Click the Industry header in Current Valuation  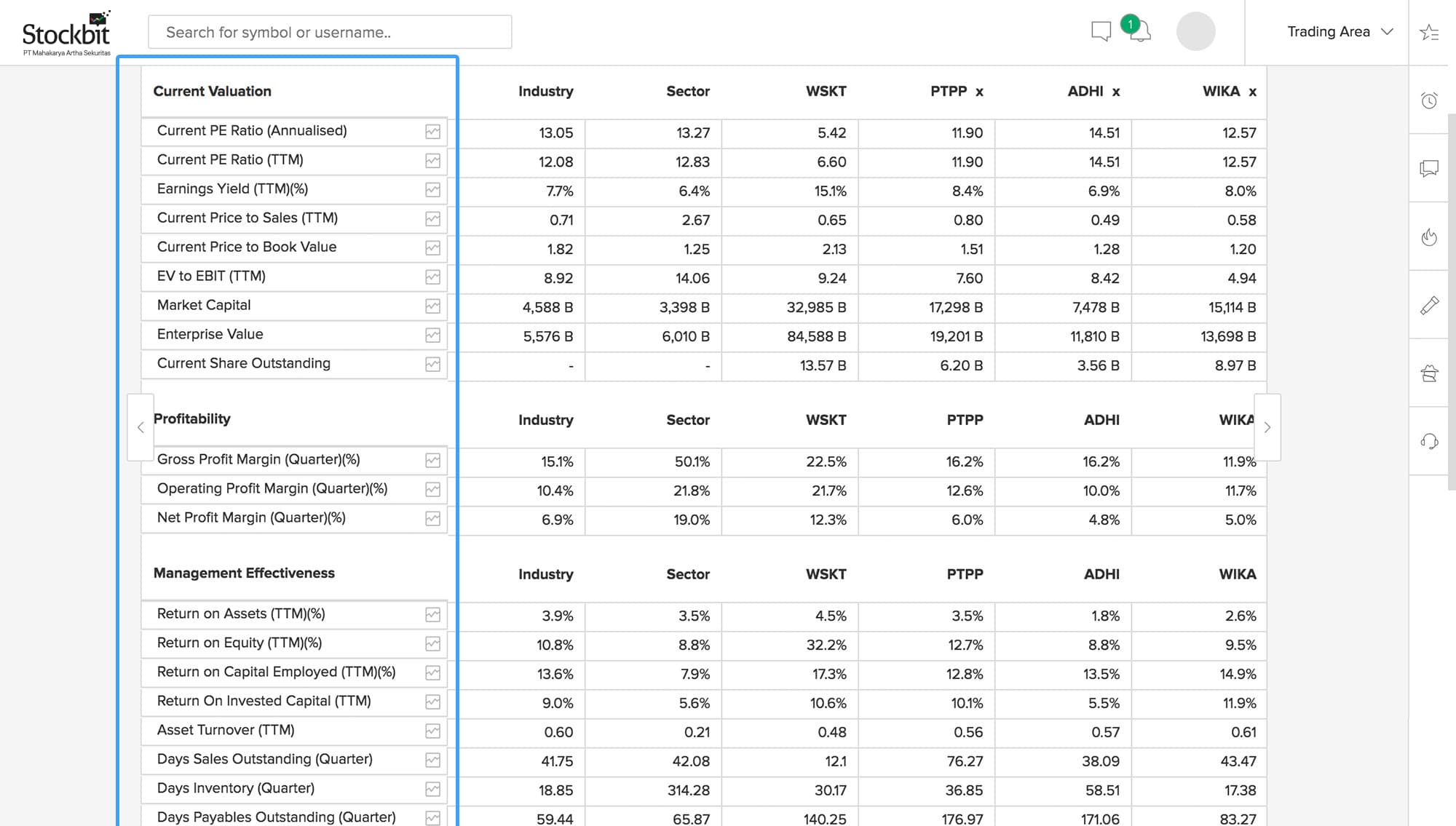point(546,91)
